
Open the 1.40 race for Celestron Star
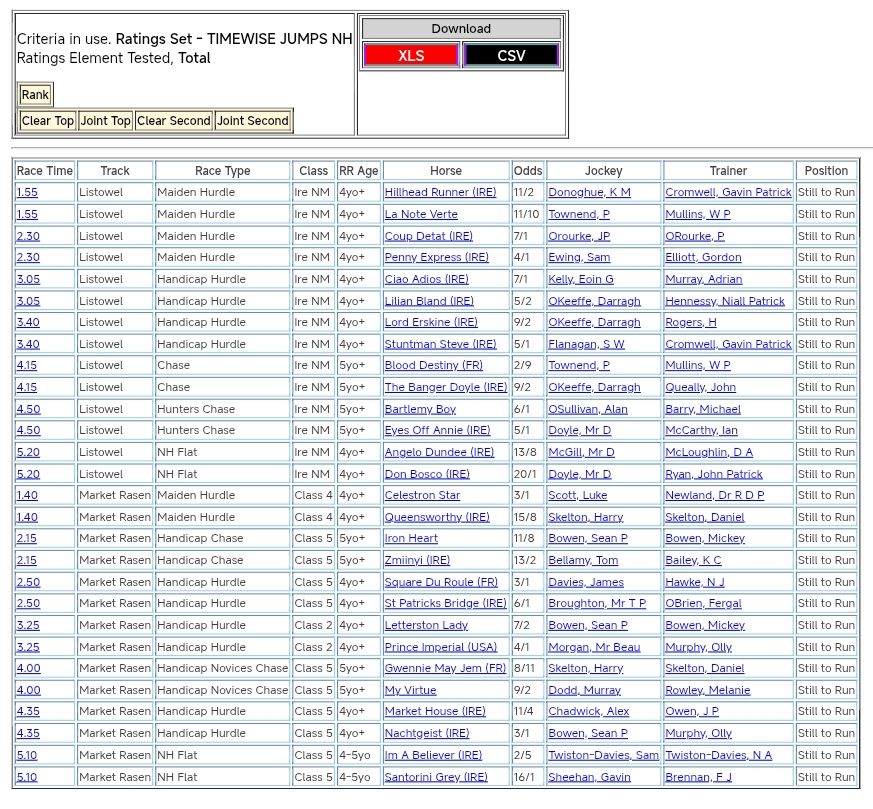[27, 495]
